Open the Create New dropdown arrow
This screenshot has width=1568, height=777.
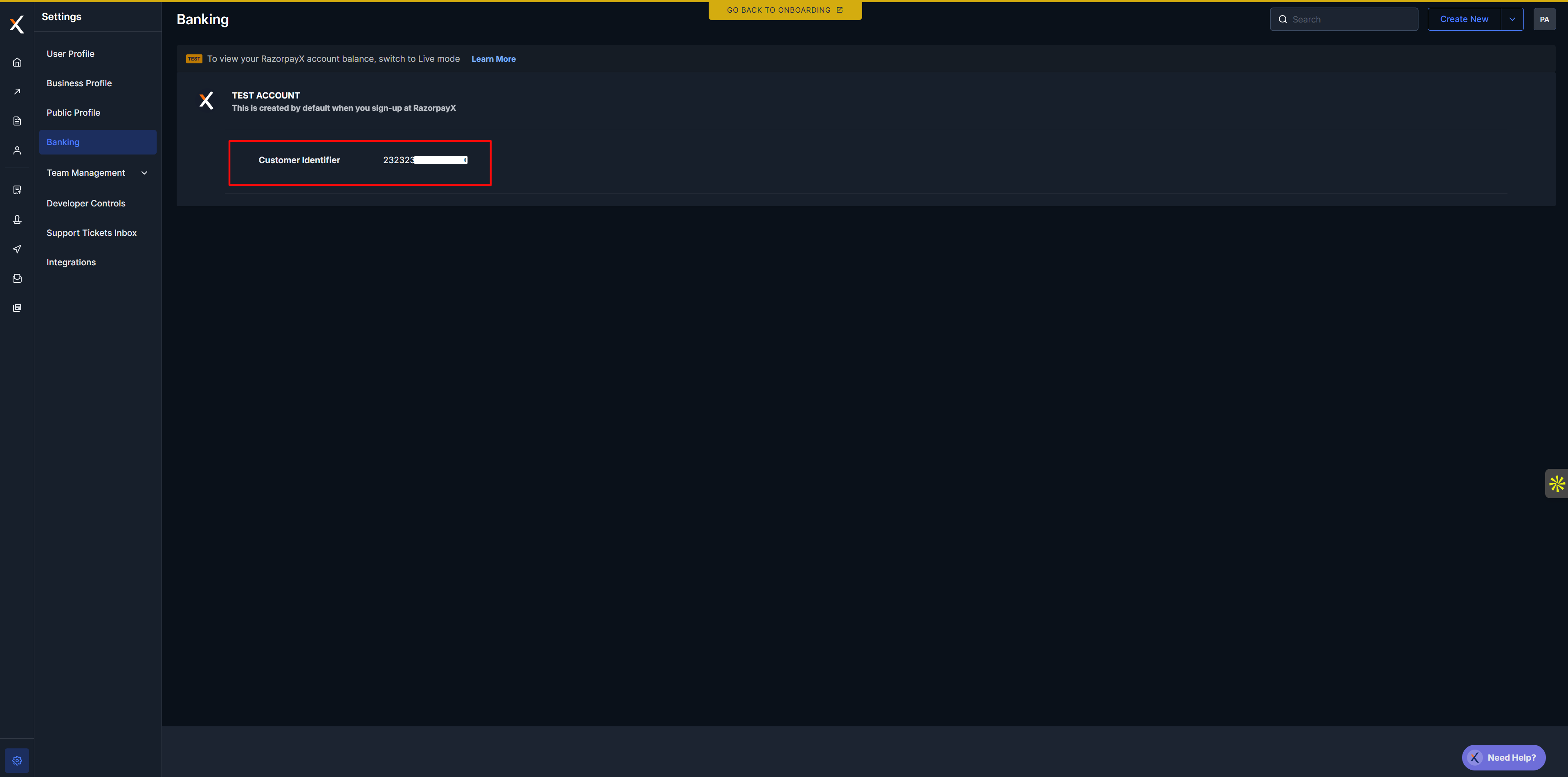[1512, 20]
